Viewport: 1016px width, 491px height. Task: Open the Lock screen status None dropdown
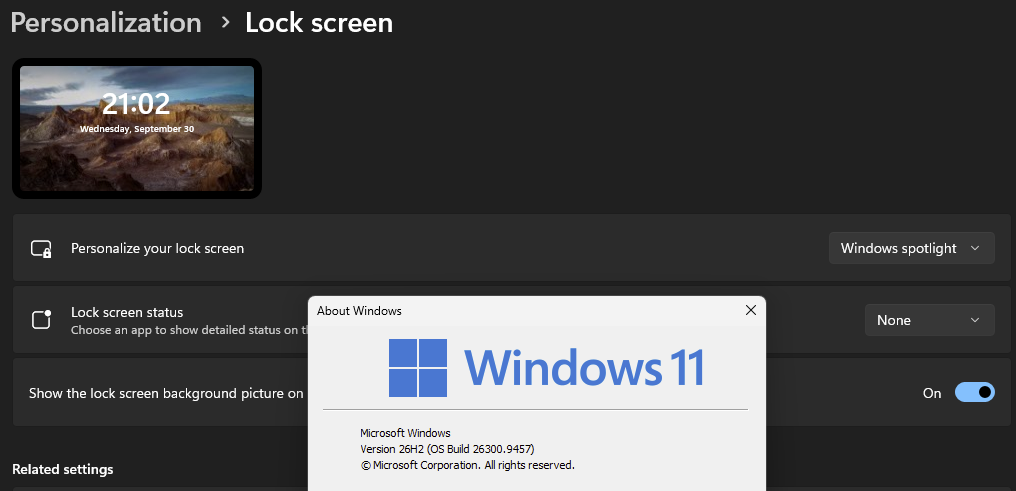pos(929,320)
